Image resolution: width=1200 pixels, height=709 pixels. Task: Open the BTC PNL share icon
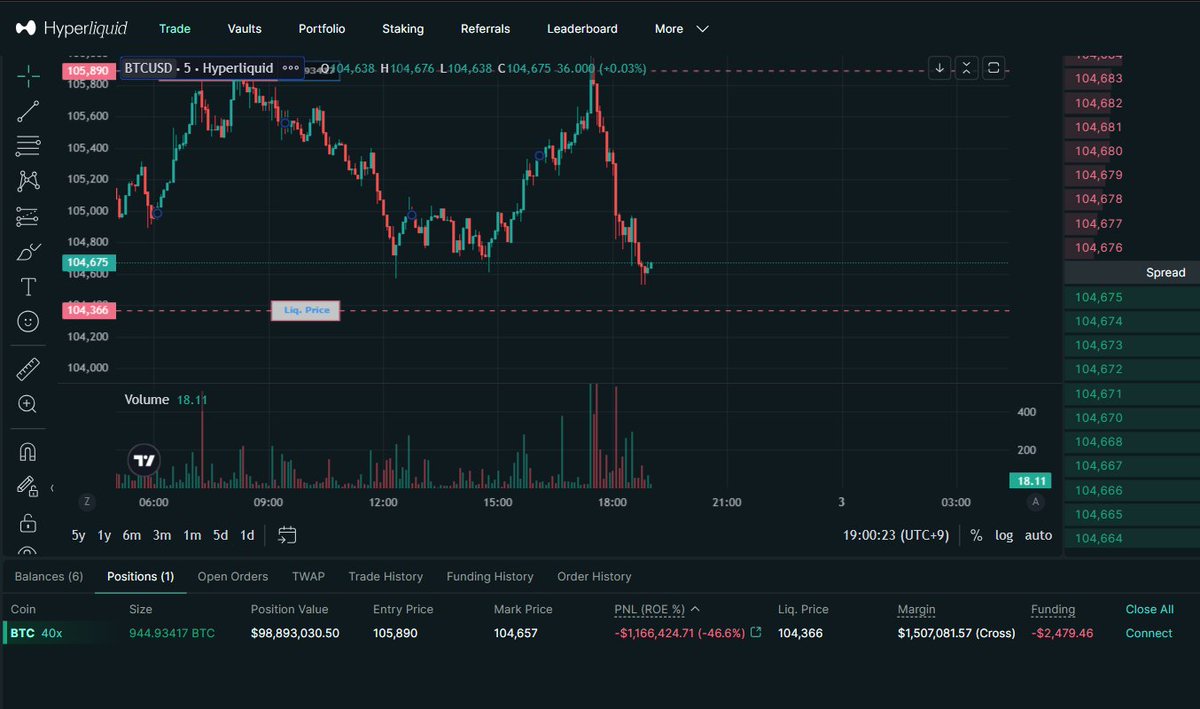(x=756, y=633)
